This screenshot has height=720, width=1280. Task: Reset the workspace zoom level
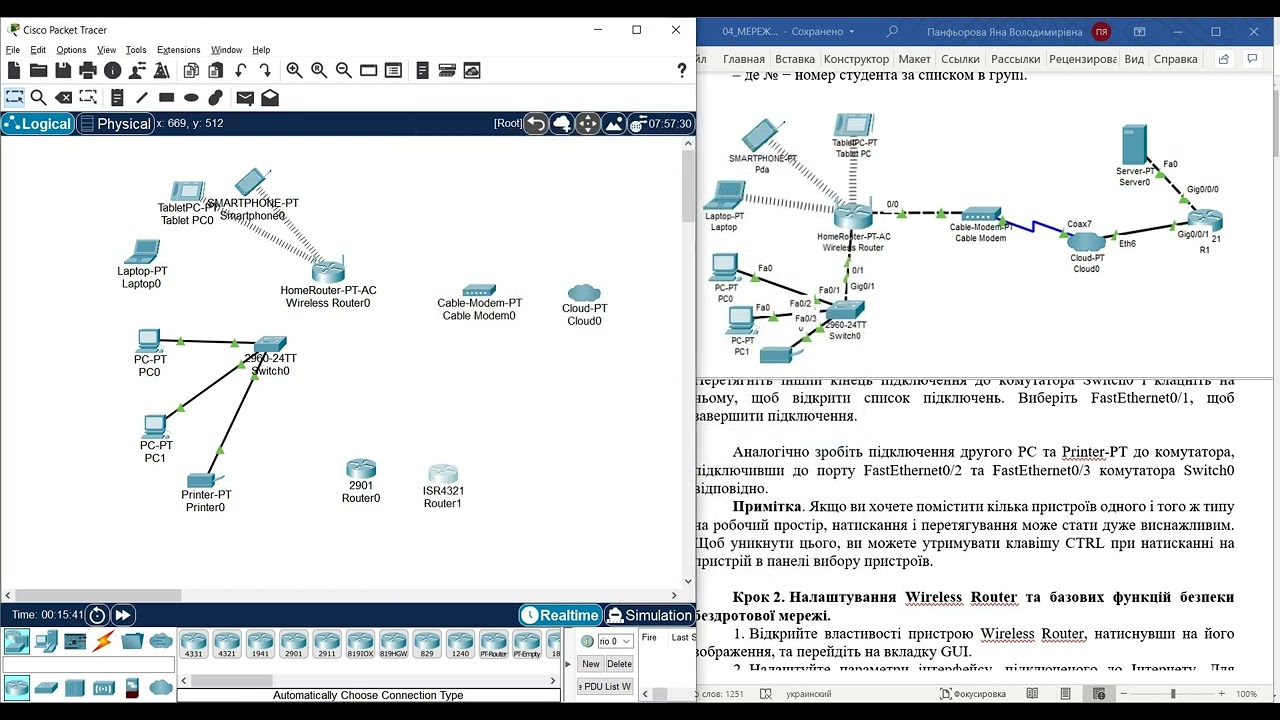click(x=319, y=70)
